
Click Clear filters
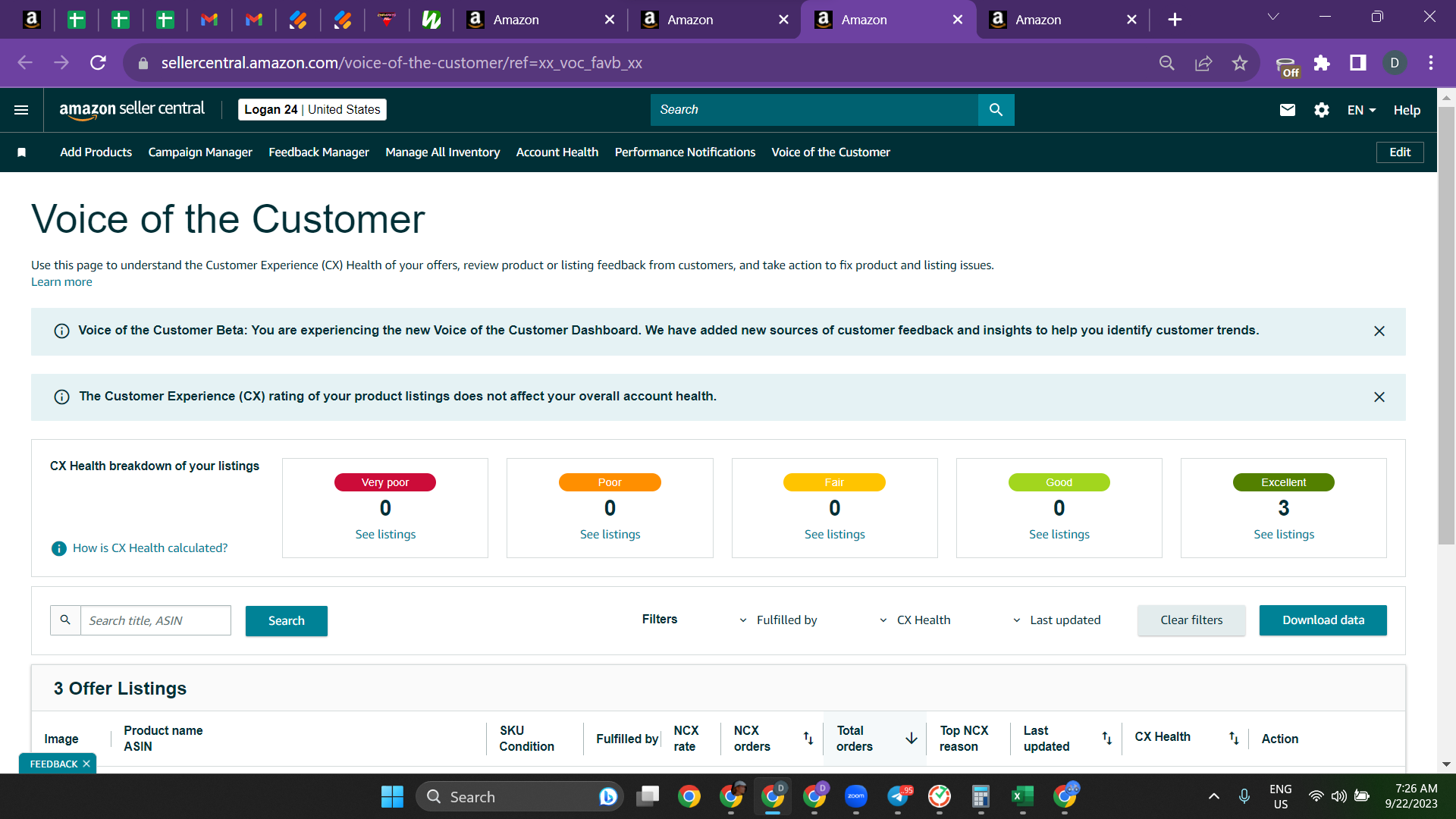coord(1191,620)
